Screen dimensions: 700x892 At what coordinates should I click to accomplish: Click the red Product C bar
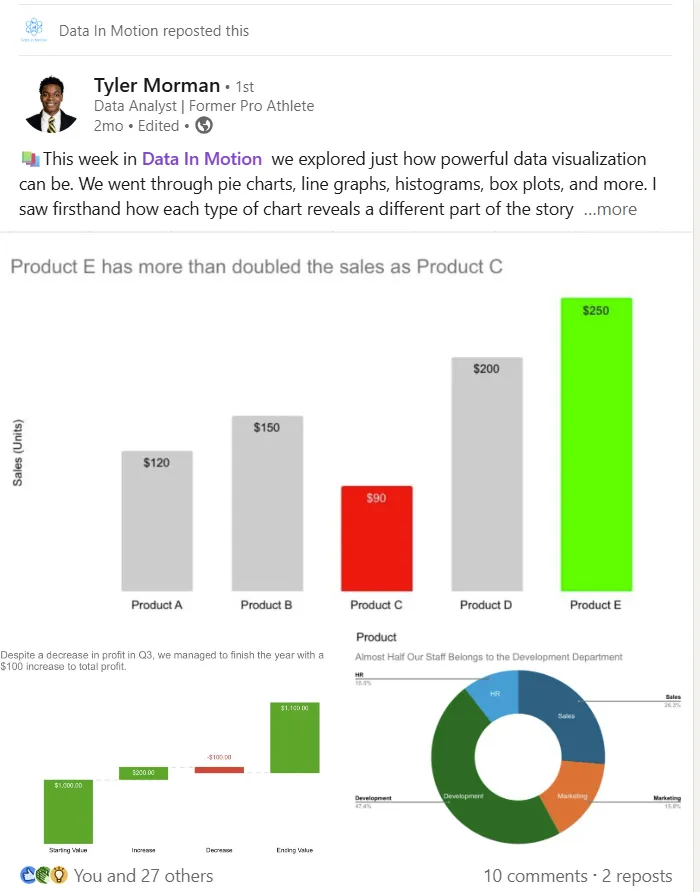tap(376, 538)
